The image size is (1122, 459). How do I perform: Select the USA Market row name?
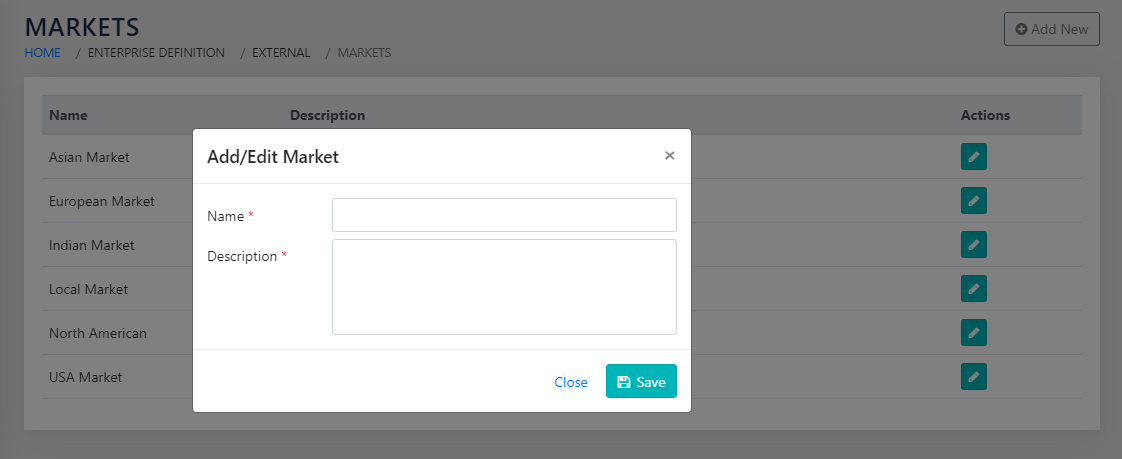tap(85, 377)
